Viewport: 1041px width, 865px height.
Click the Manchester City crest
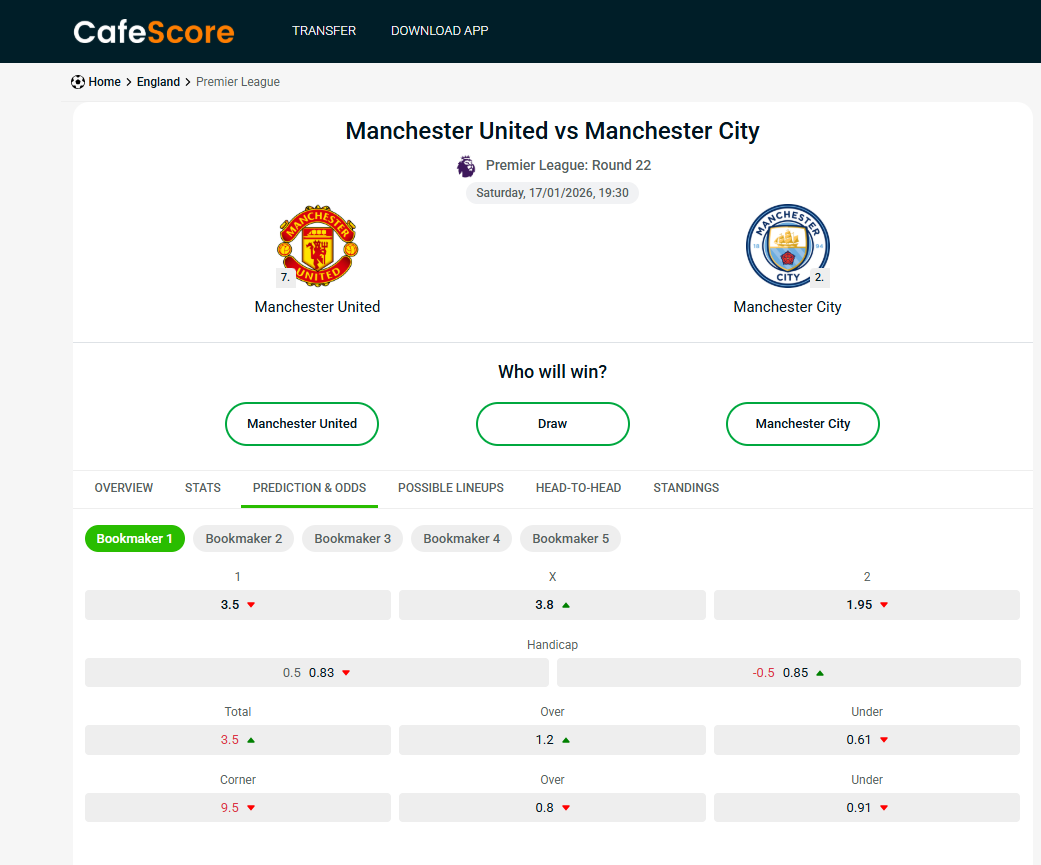(x=787, y=246)
